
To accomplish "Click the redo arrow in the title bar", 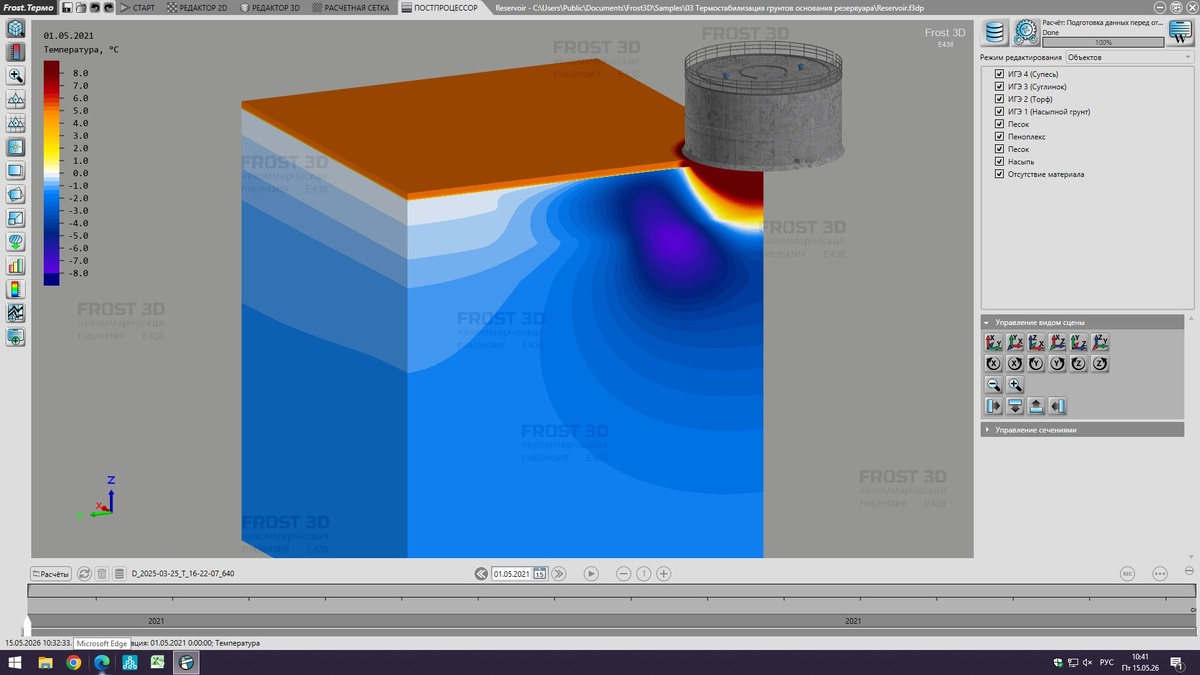I will click(108, 7).
